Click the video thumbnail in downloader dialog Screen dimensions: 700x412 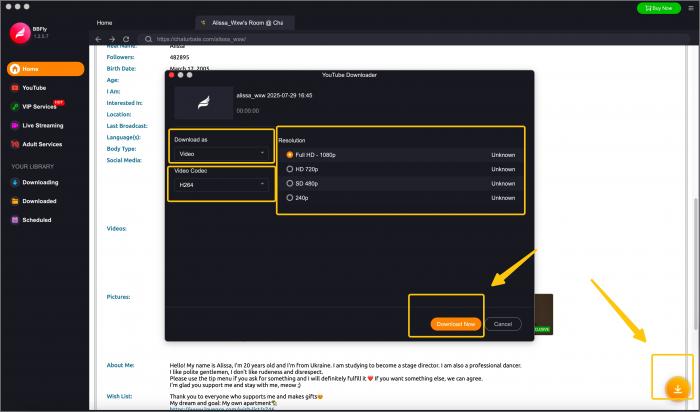204,103
